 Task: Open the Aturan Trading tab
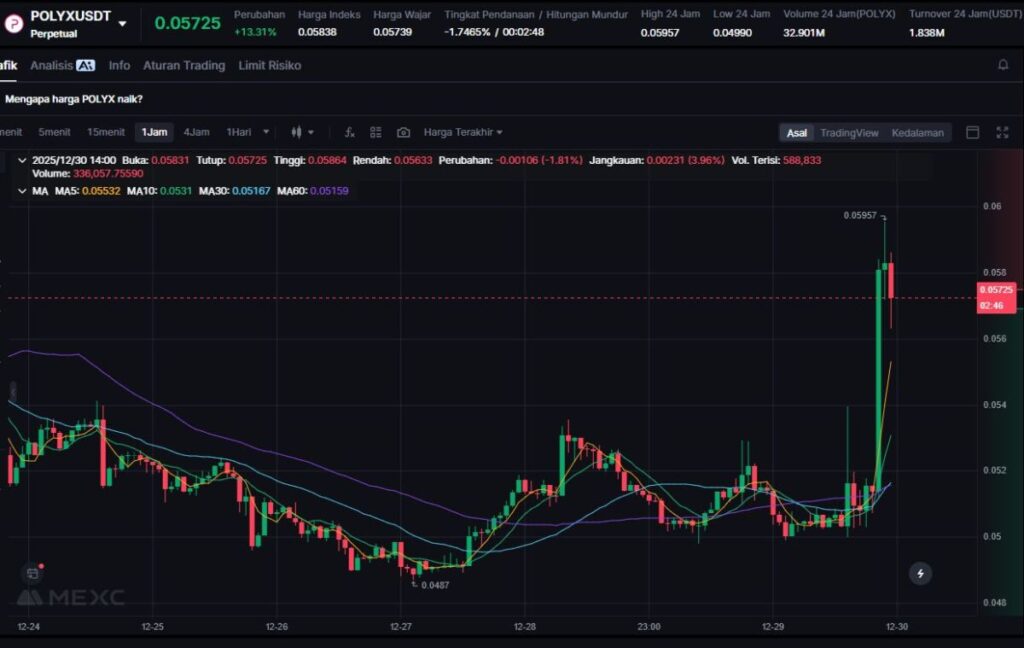tap(183, 65)
